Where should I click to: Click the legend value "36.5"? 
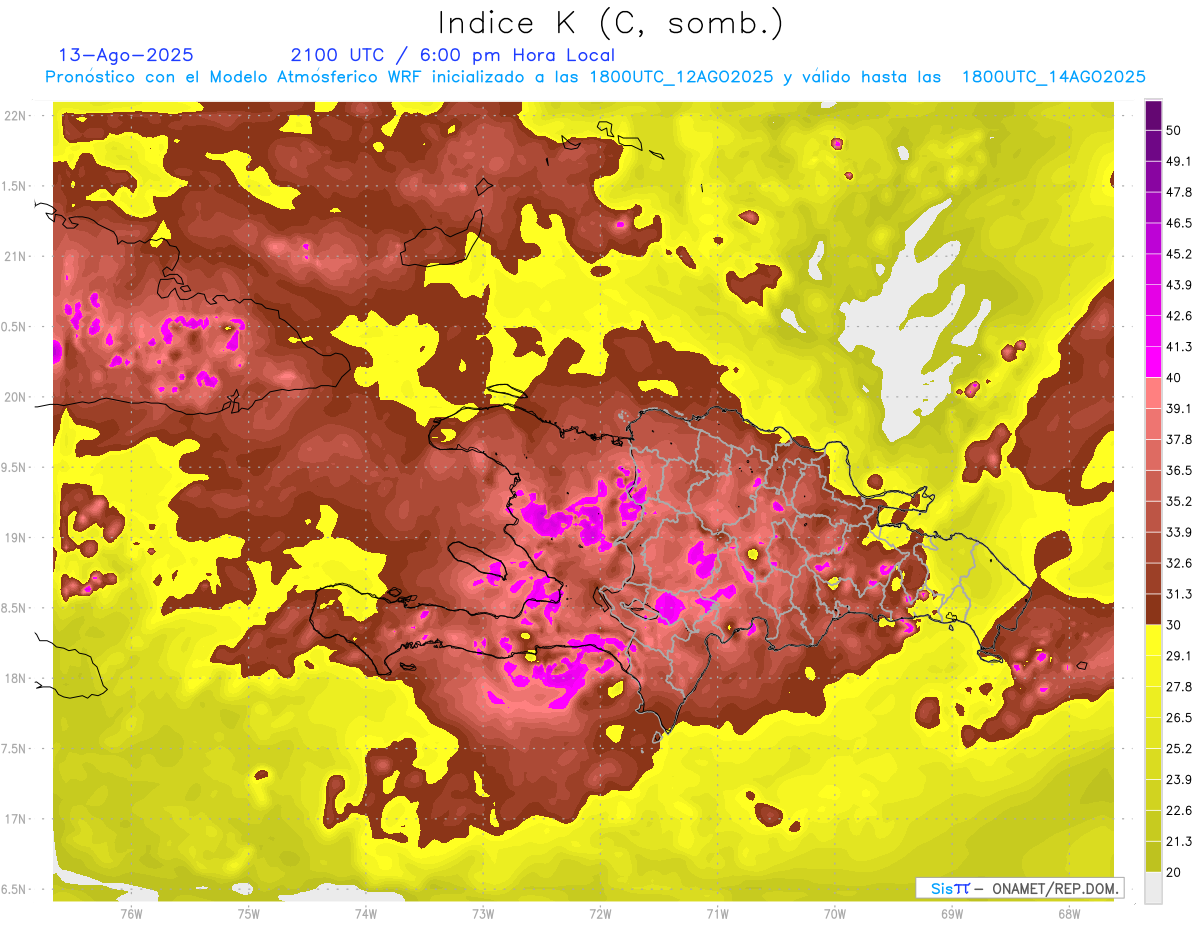(1178, 470)
